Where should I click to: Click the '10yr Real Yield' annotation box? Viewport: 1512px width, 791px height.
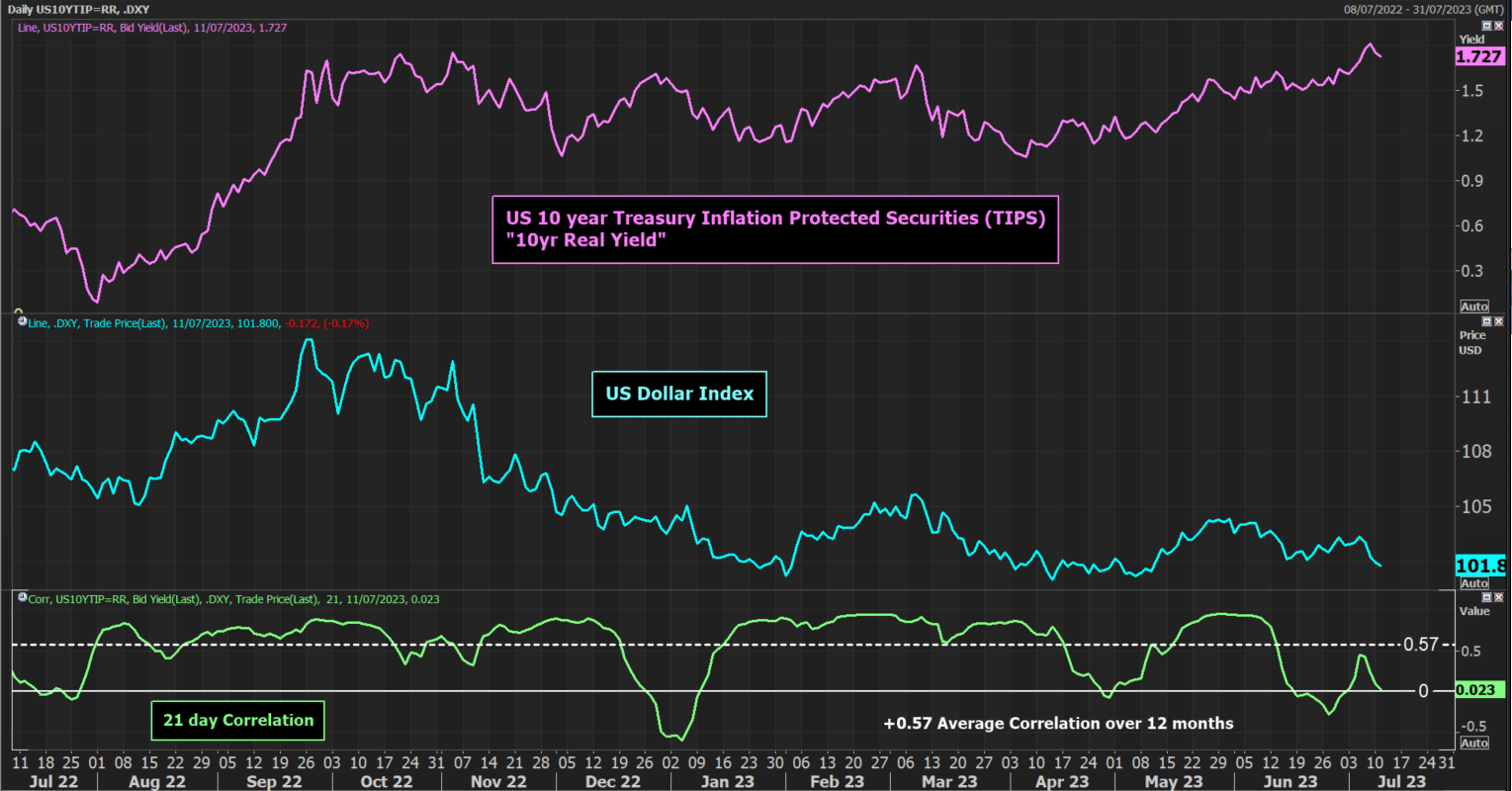(774, 229)
